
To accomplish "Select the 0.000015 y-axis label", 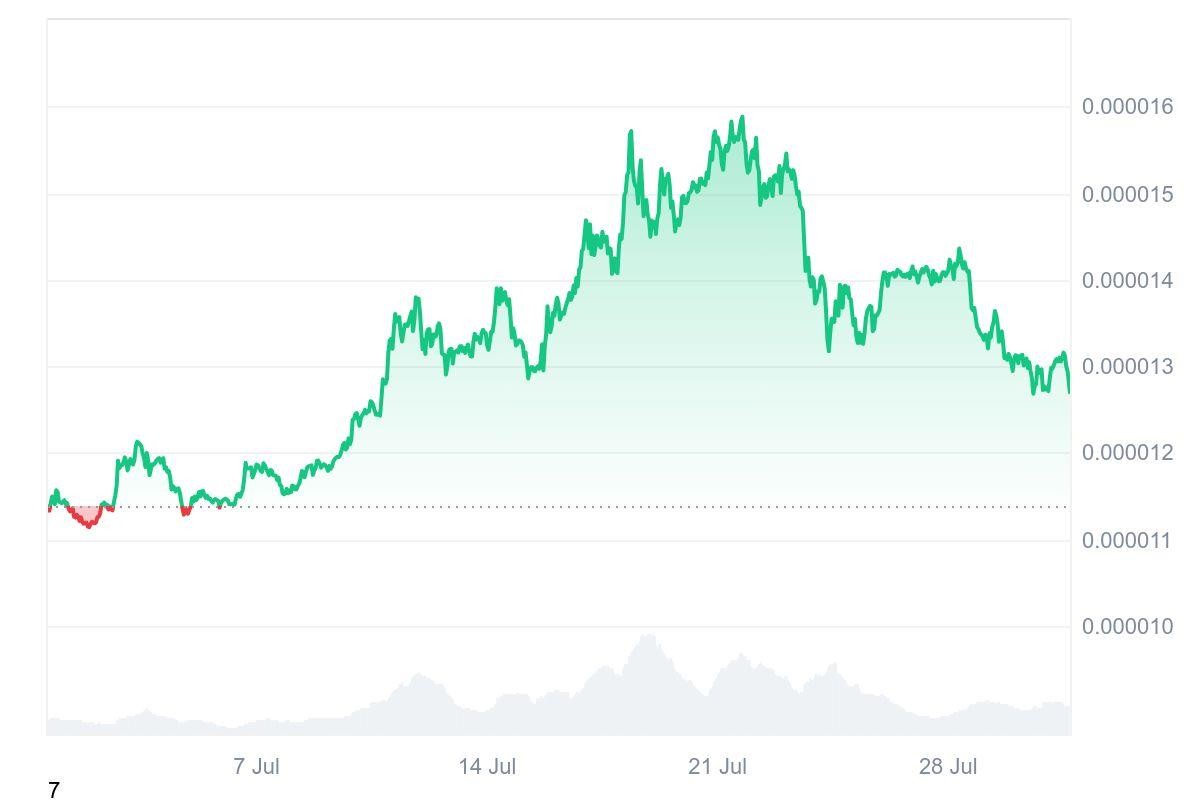I will [x=1127, y=194].
